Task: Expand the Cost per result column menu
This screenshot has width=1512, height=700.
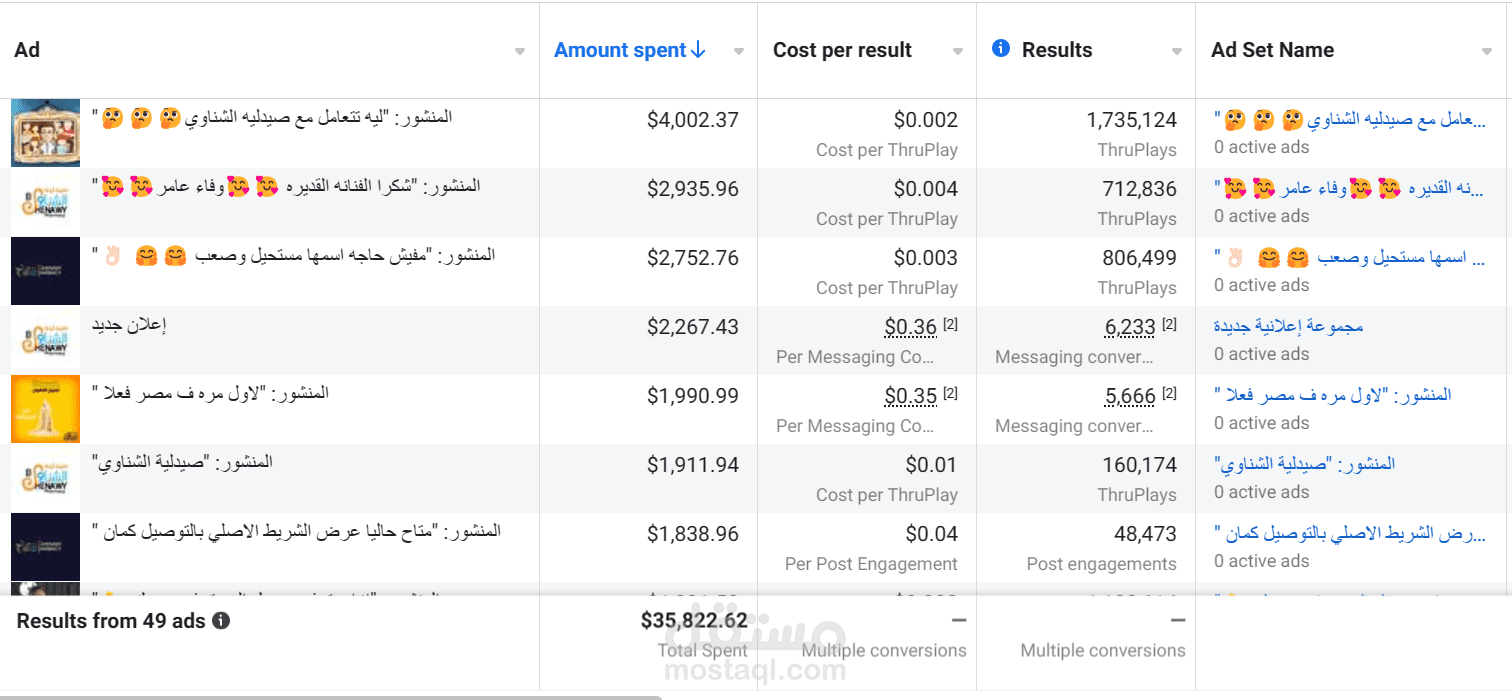Action: 957,52
